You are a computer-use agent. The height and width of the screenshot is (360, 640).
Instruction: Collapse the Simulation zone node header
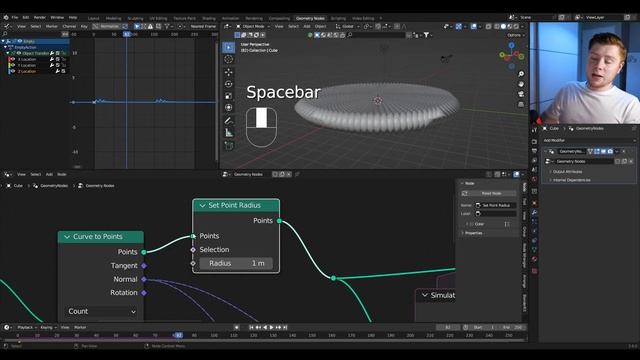tap(425, 295)
